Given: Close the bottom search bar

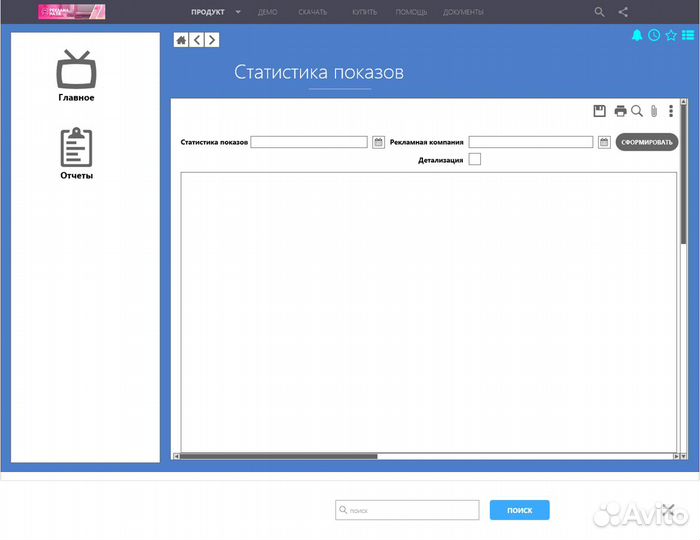Looking at the screenshot, I should coord(668,510).
